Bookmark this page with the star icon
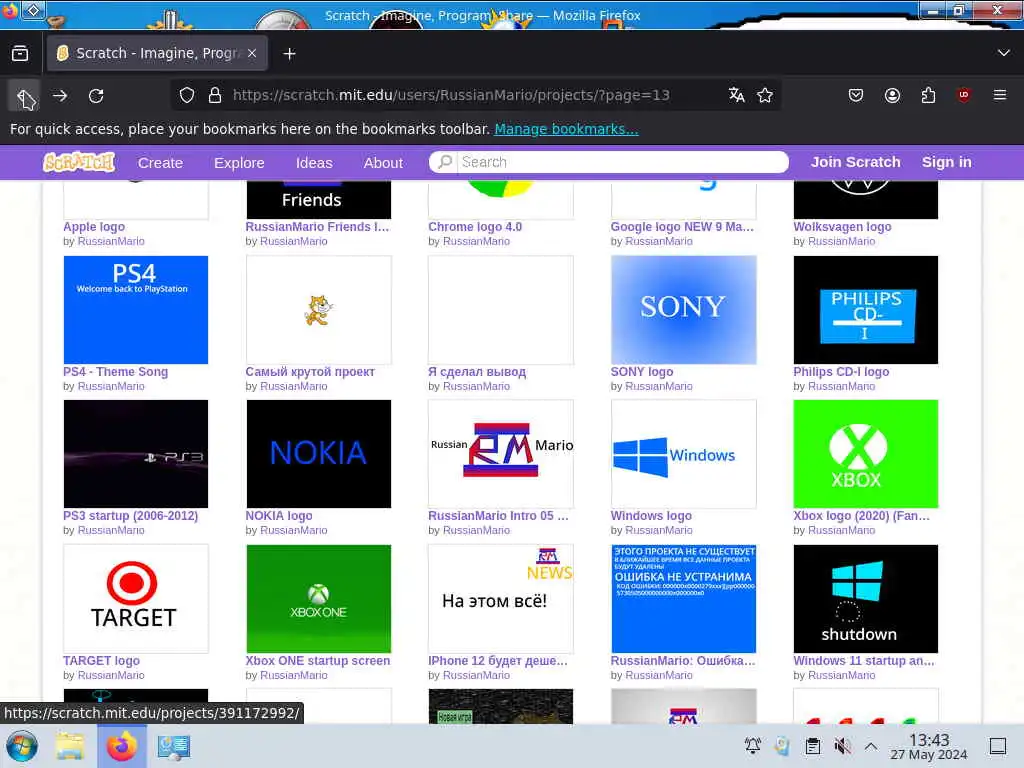Viewport: 1024px width, 768px height. coord(765,95)
